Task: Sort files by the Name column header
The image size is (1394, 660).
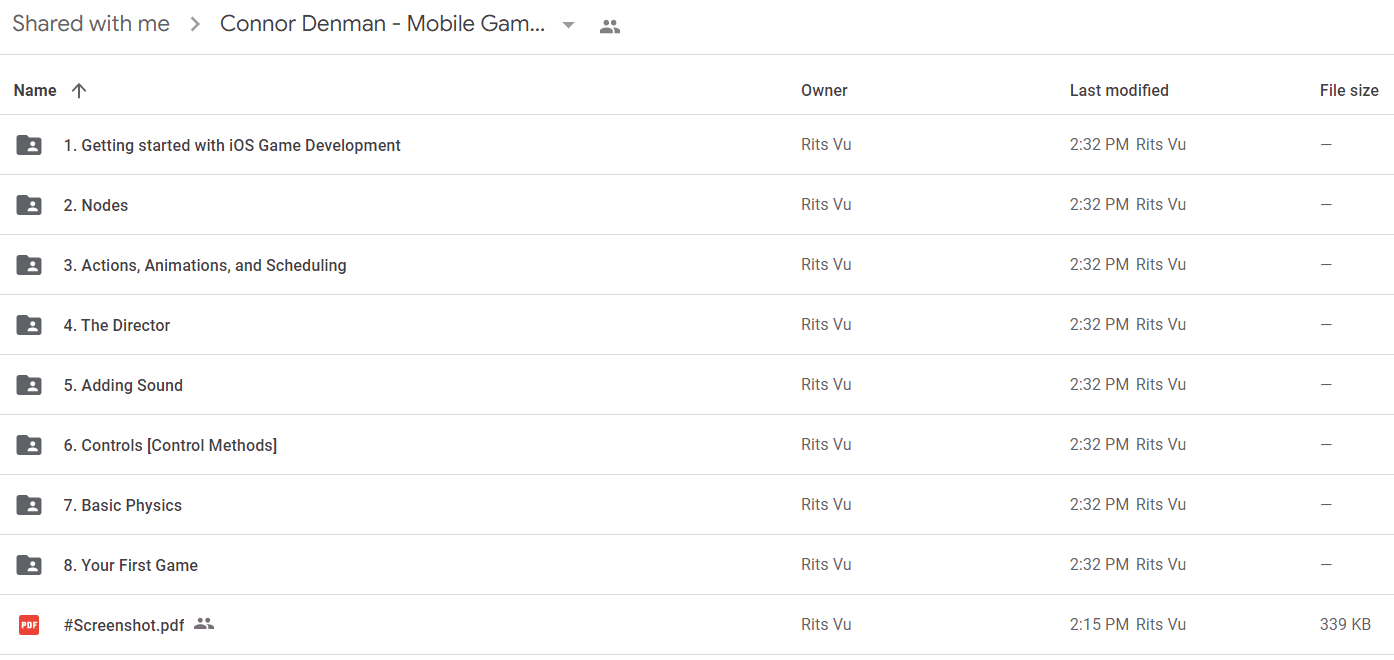Action: [35, 90]
